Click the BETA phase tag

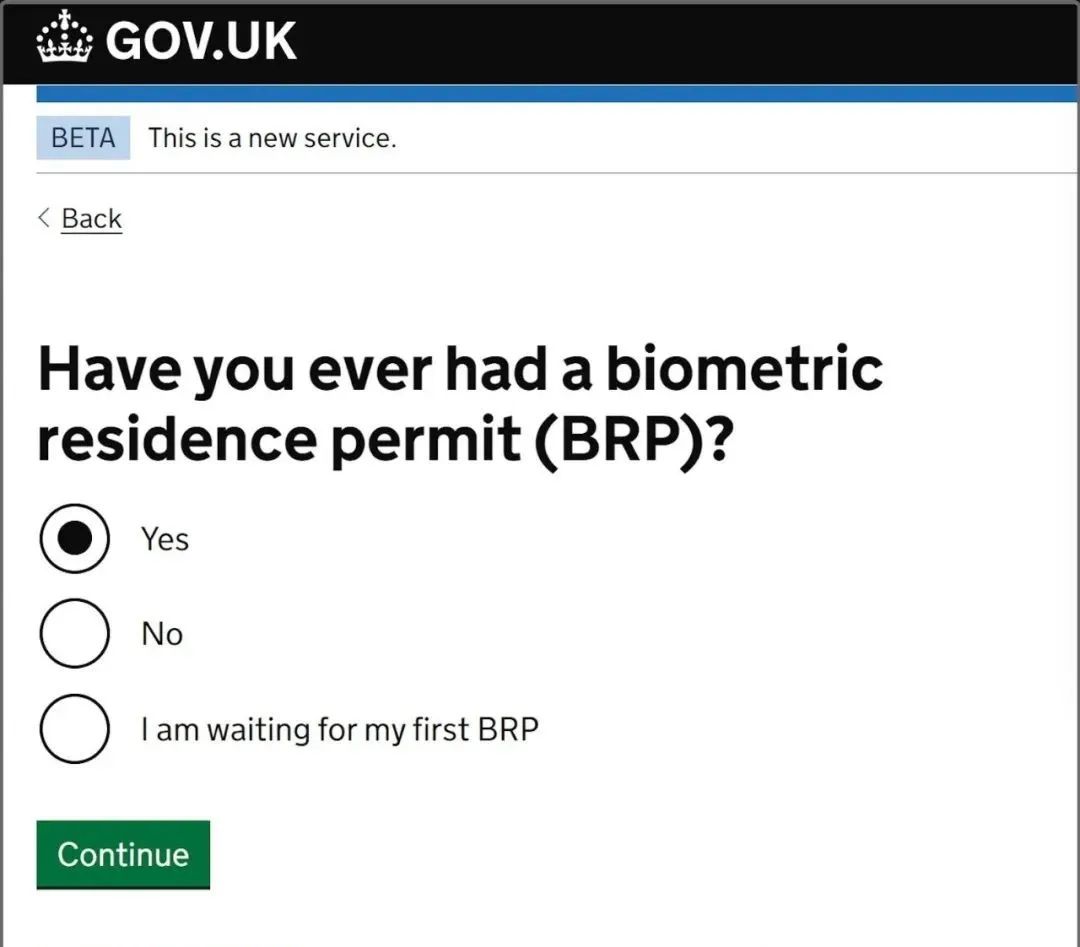(83, 138)
